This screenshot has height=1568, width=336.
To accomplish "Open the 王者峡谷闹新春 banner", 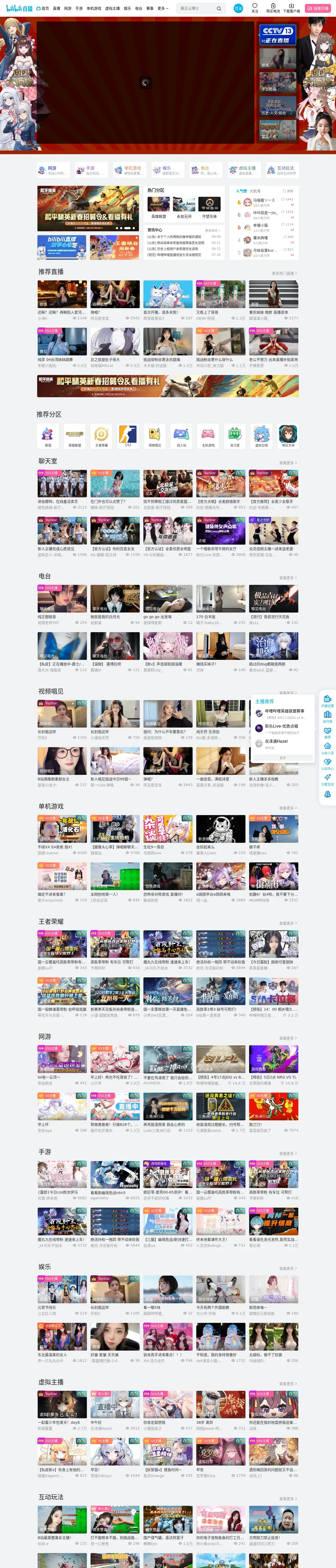I will click(114, 248).
